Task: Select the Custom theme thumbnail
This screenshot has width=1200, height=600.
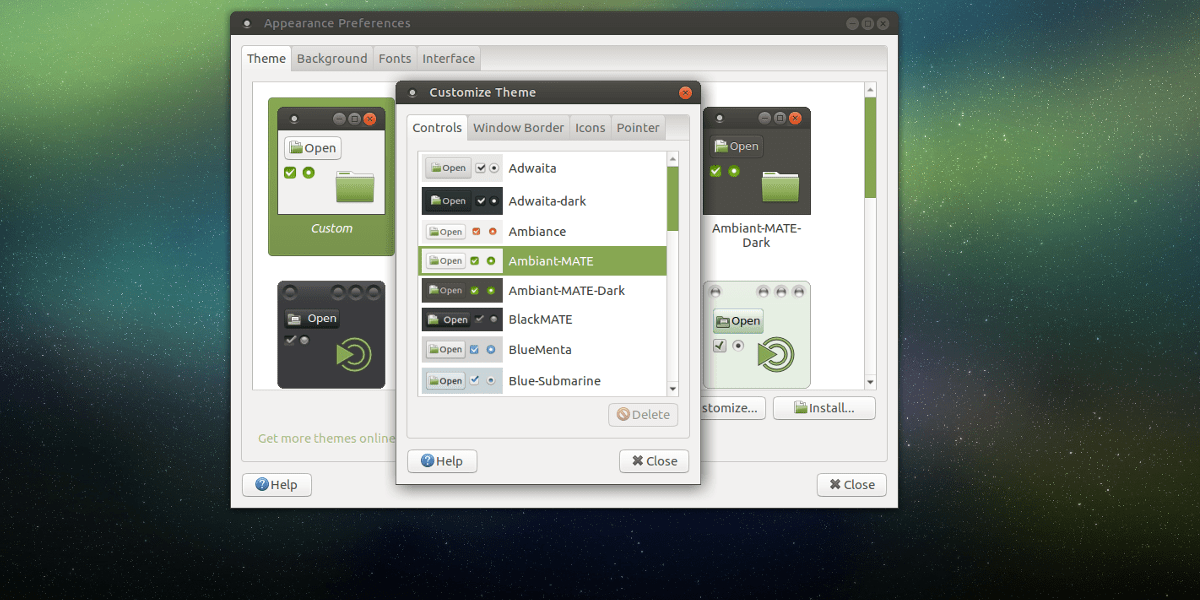Action: click(331, 176)
